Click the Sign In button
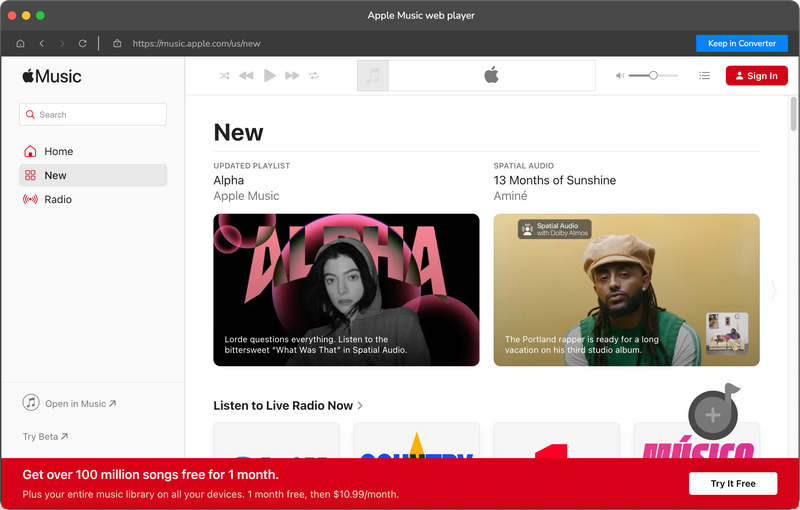Viewport: 800px width, 510px height. tap(757, 75)
